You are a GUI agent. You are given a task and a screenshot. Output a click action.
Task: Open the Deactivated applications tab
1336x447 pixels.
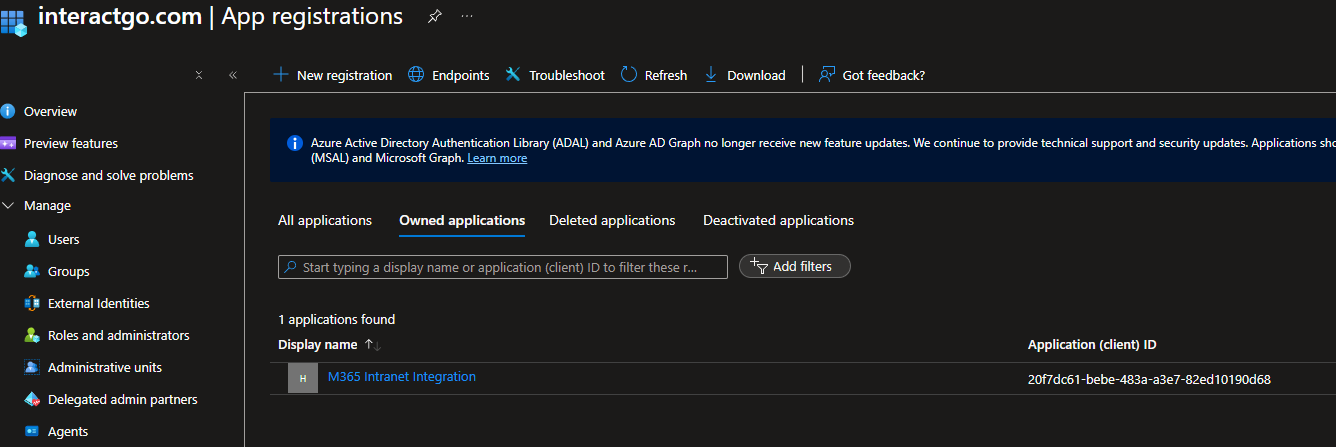point(778,220)
